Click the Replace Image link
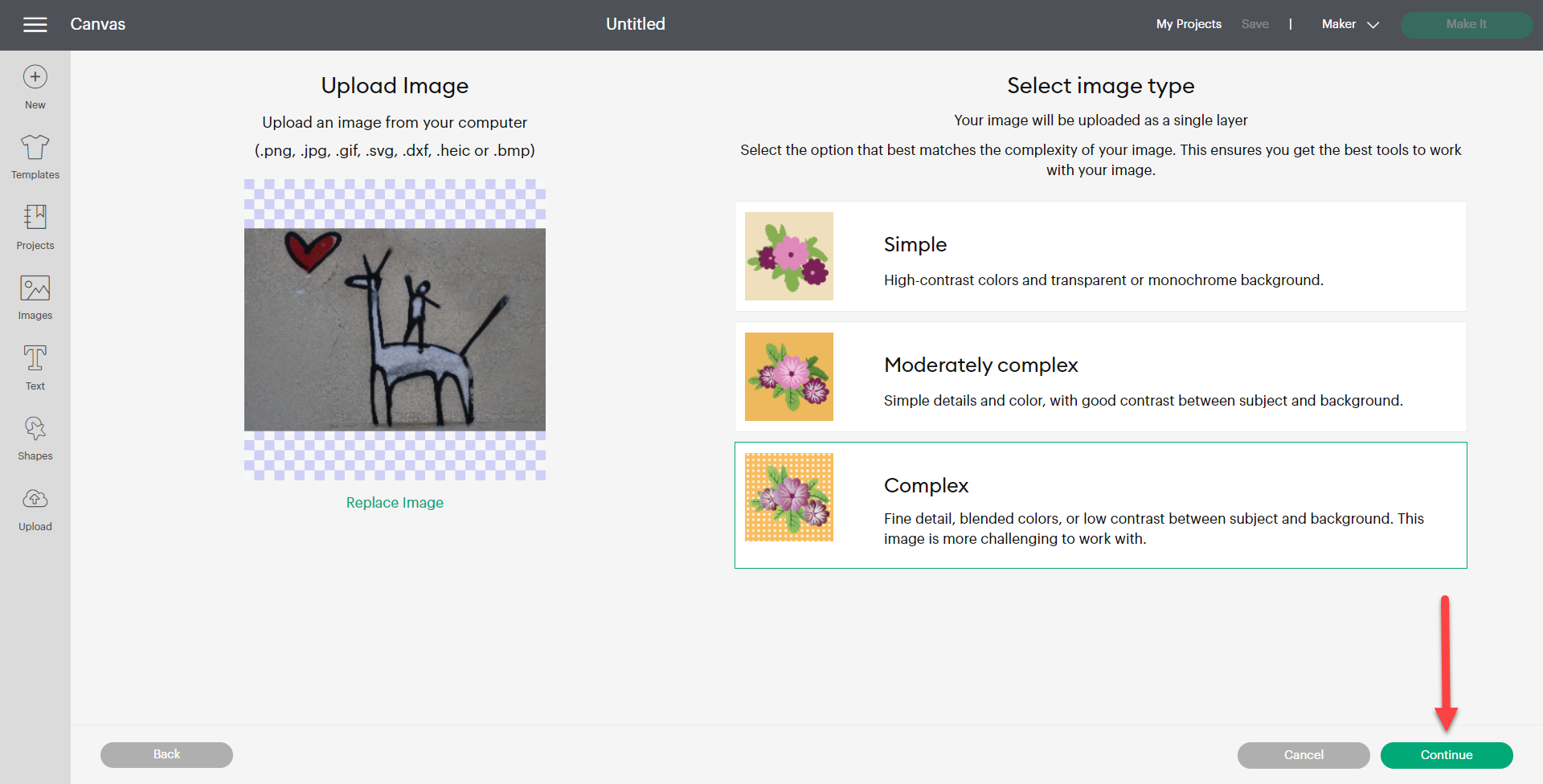This screenshot has width=1543, height=784. click(394, 502)
